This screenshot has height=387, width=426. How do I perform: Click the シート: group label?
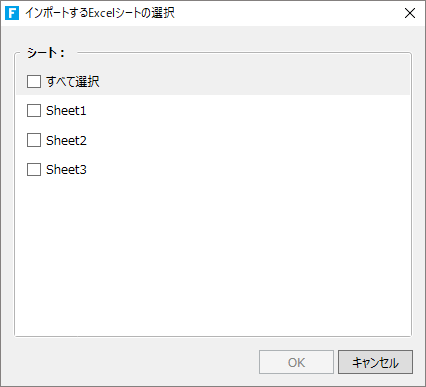click(x=46, y=53)
